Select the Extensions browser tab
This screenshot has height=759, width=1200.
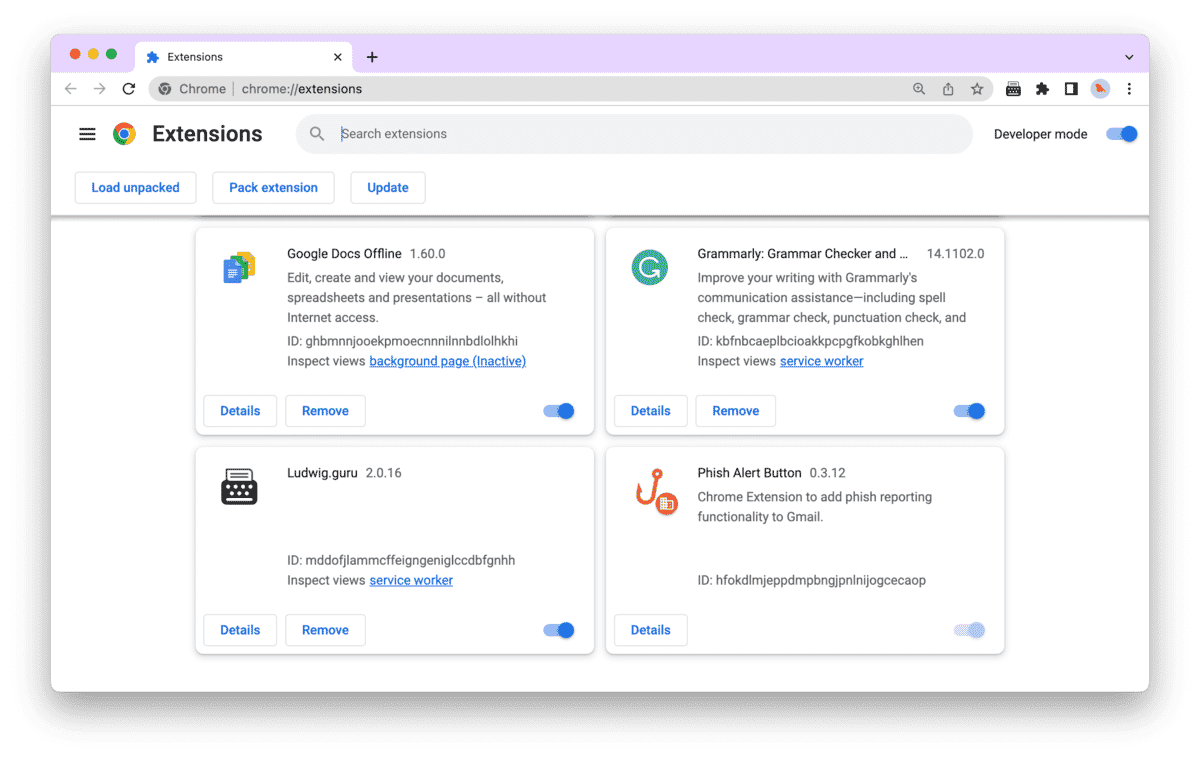[x=200, y=57]
